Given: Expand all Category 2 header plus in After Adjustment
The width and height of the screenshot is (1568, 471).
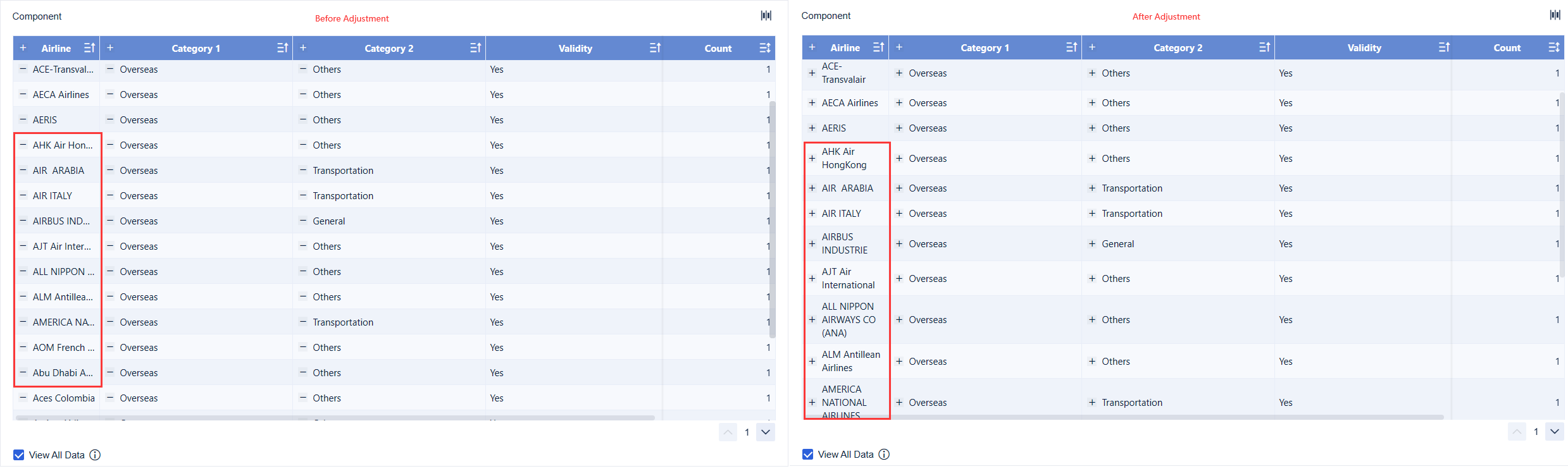Looking at the screenshot, I should tap(1092, 47).
